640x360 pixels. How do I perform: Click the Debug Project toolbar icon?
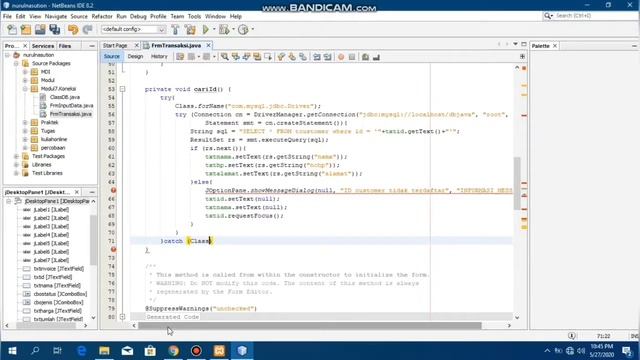pyautogui.click(x=224, y=29)
